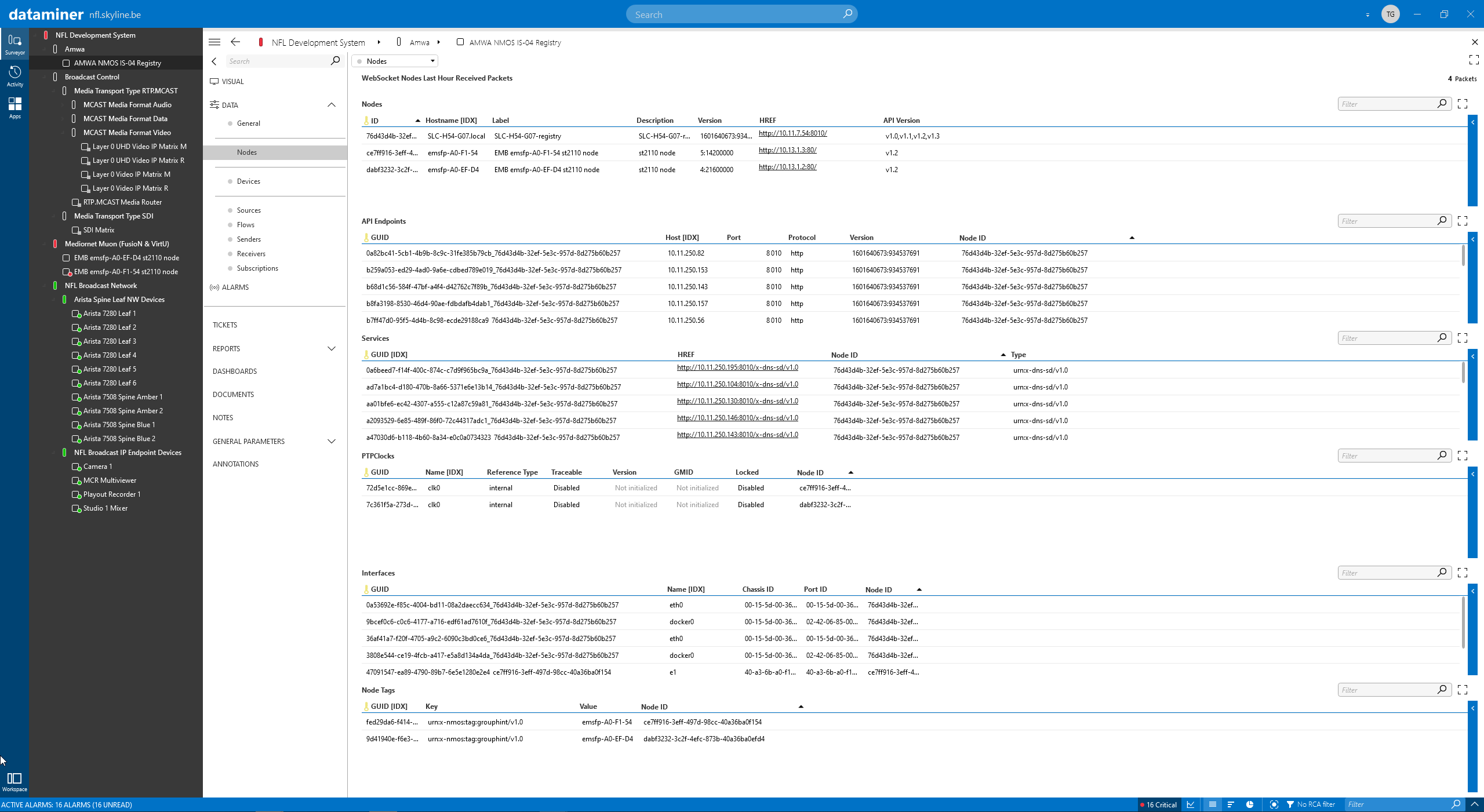Expand the GENERAL PARAMETERS section

[x=332, y=441]
